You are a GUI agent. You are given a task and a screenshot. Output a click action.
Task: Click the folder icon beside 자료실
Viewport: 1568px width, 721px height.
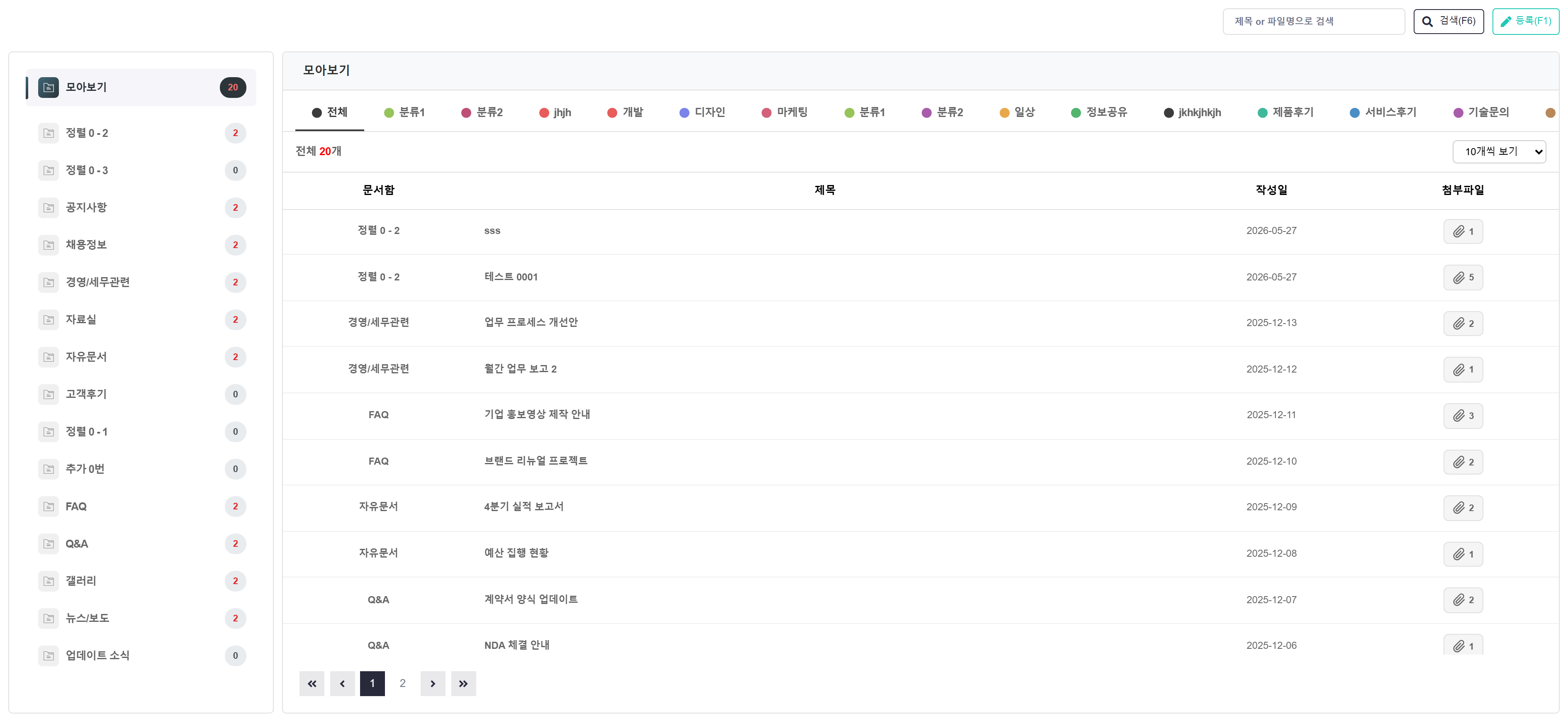pos(49,320)
